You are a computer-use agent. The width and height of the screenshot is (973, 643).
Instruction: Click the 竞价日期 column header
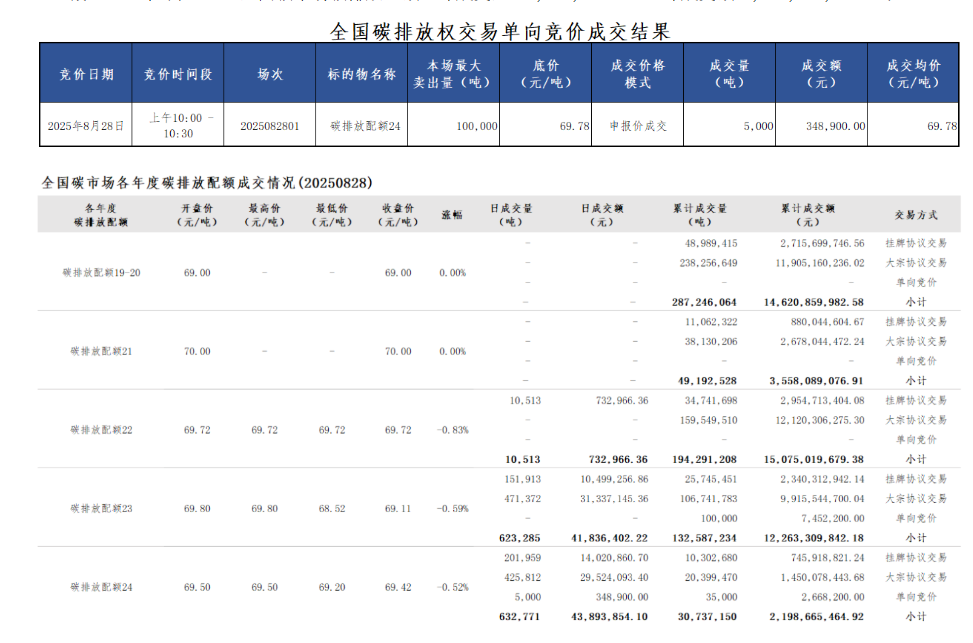coord(86,74)
